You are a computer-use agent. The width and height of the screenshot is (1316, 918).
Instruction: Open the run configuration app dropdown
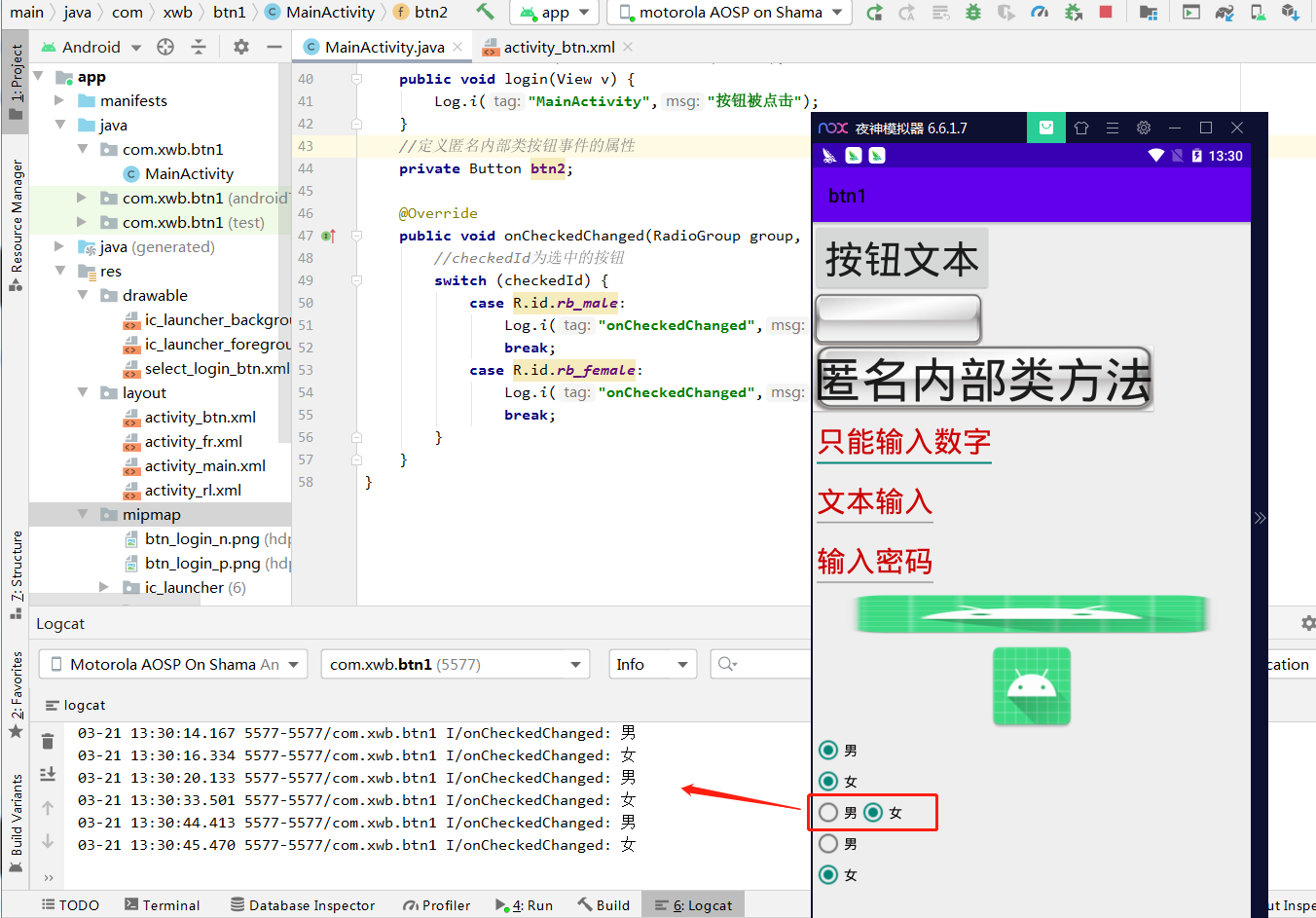pos(554,13)
